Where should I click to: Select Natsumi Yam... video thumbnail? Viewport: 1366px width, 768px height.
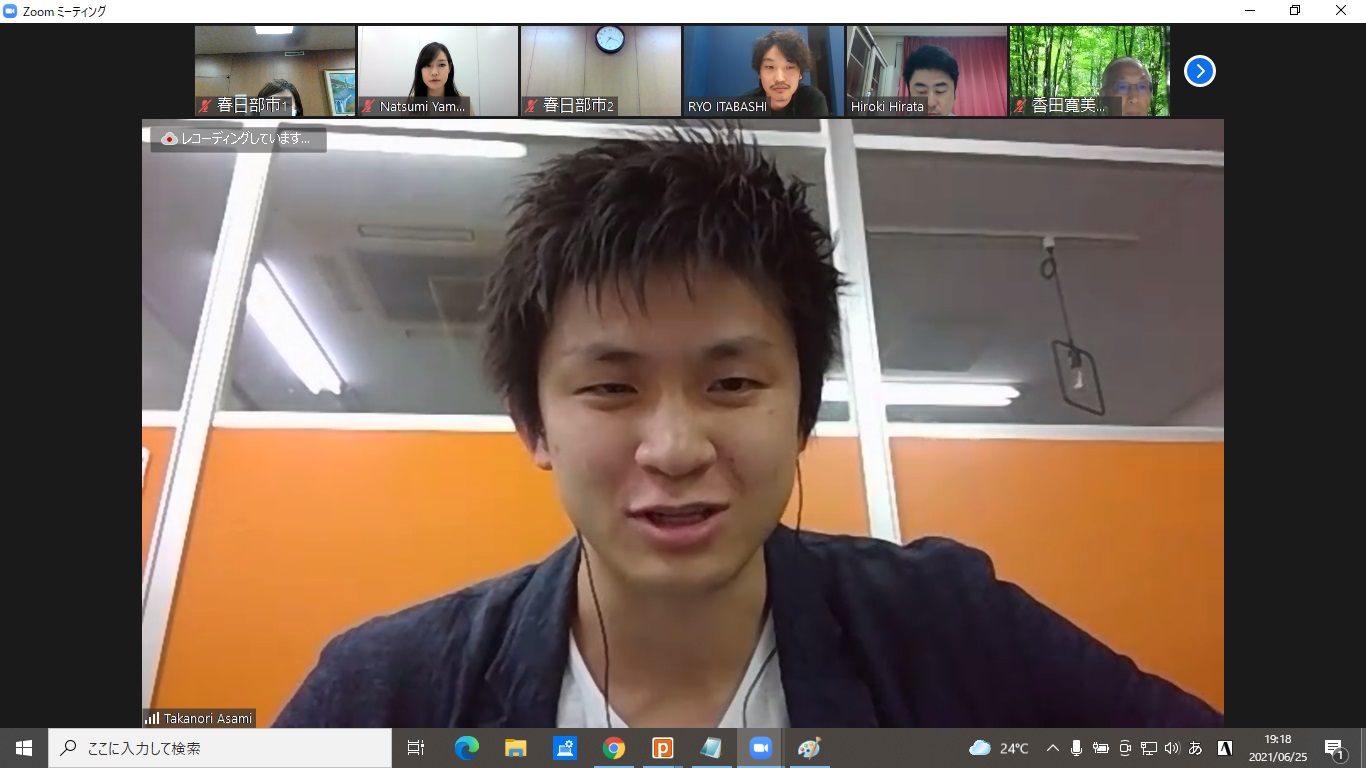438,71
